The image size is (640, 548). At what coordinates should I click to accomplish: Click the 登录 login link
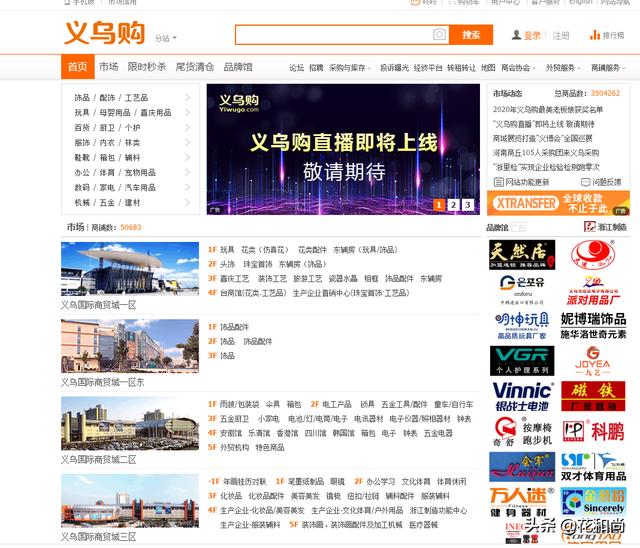532,36
